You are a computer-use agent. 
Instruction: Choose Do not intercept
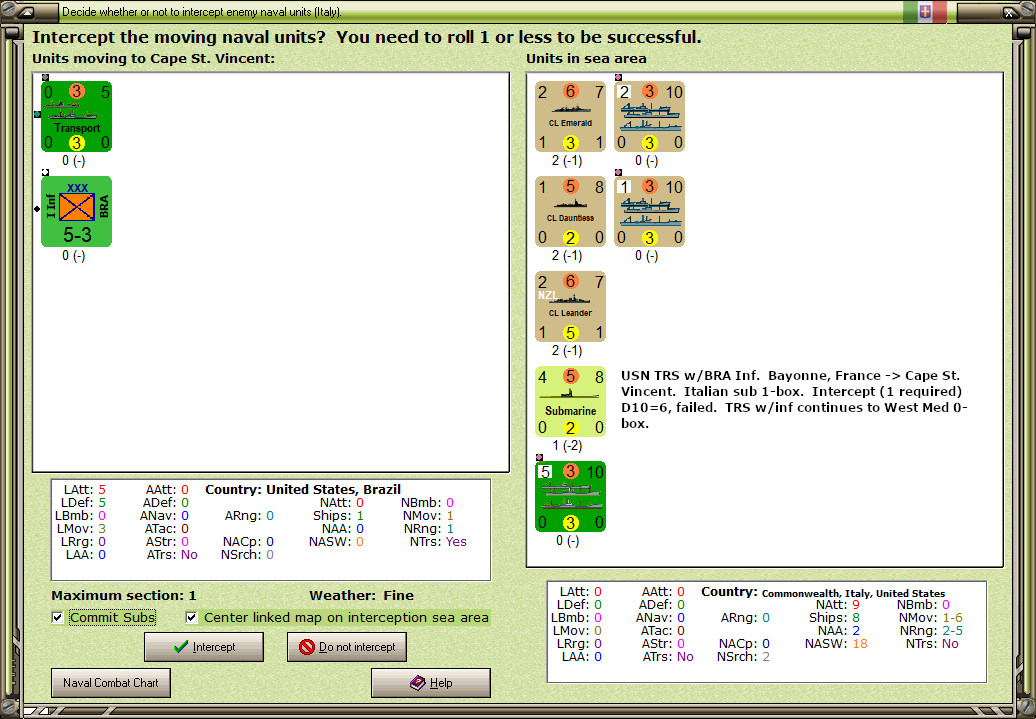[x=347, y=646]
